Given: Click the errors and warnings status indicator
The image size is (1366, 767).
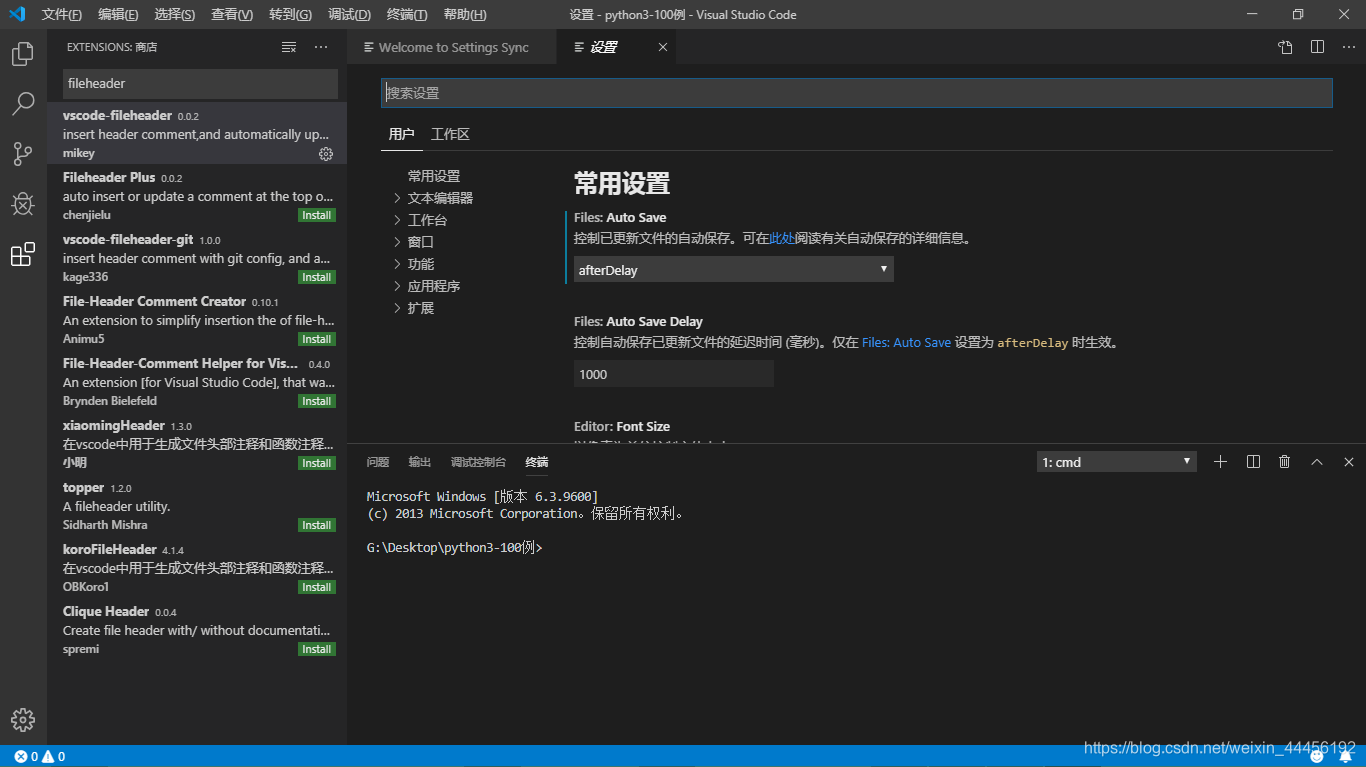Looking at the screenshot, I should (40, 756).
